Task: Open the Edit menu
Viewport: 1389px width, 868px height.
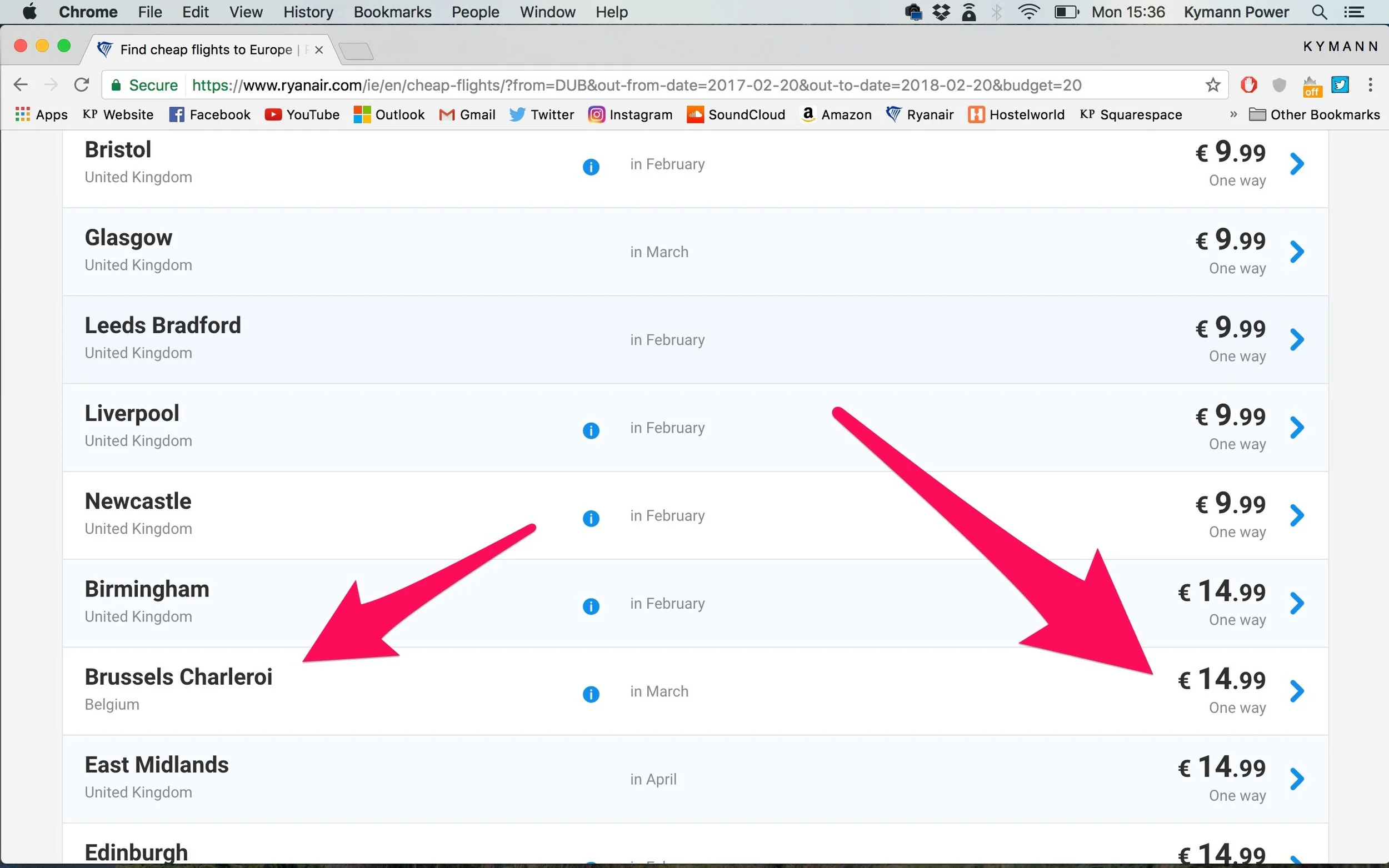Action: click(195, 12)
